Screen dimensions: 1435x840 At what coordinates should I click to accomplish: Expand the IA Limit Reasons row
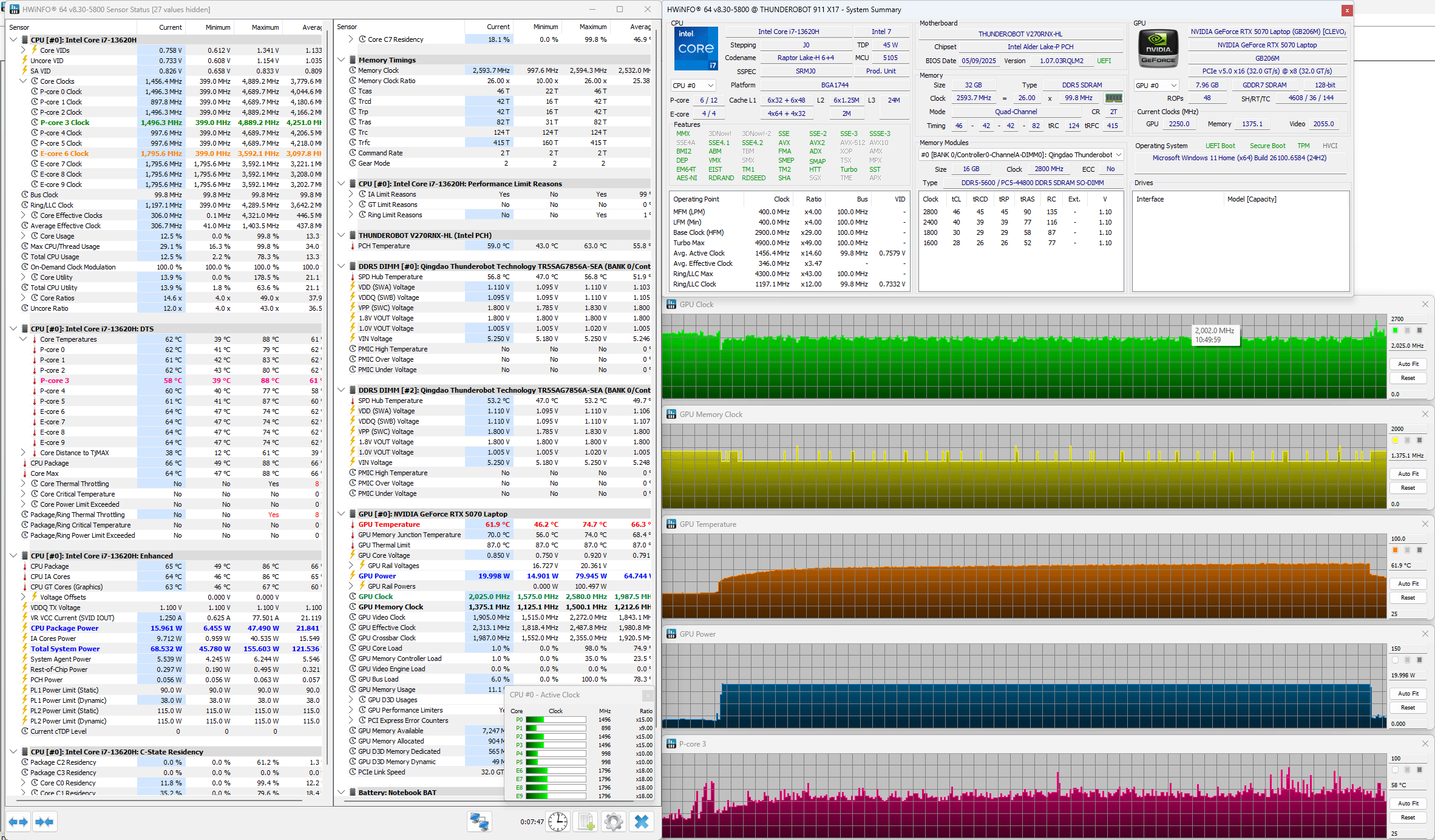pos(351,194)
